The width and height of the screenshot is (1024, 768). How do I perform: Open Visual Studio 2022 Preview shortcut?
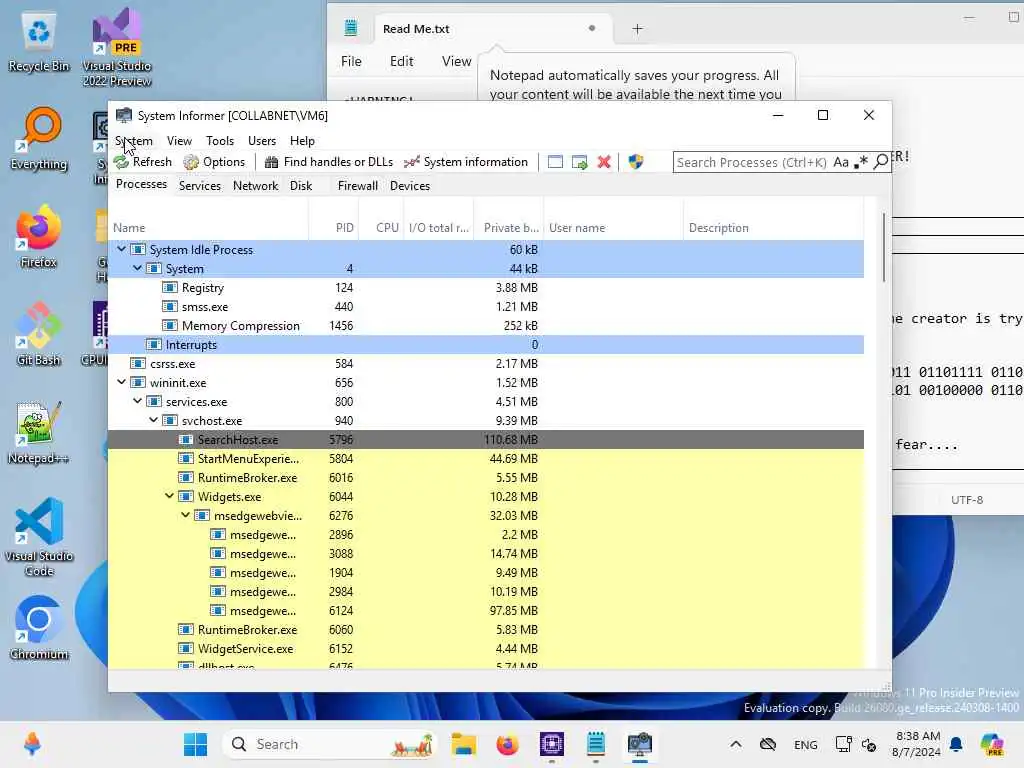pos(117,47)
